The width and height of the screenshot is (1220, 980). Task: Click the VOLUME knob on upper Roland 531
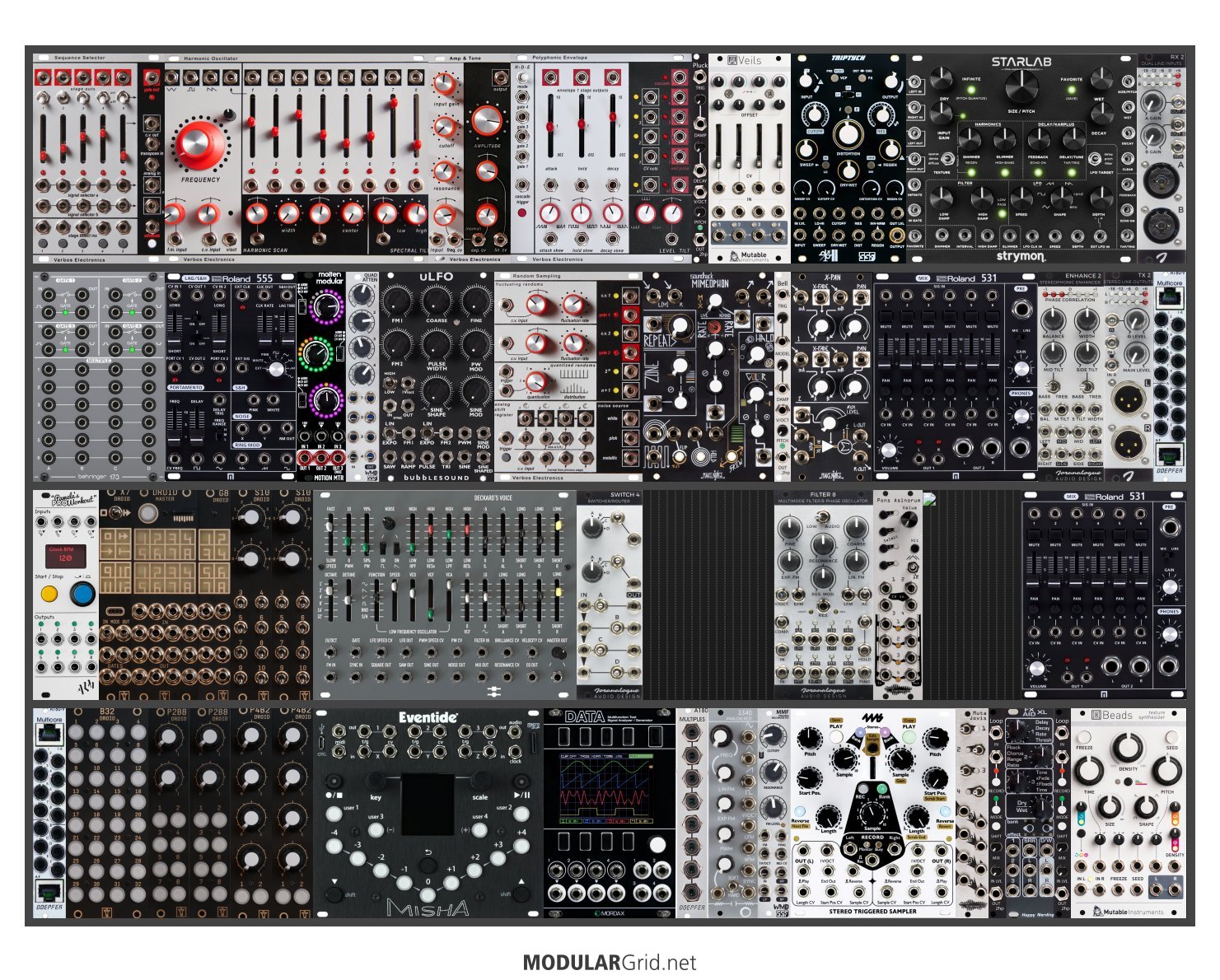pos(889,450)
